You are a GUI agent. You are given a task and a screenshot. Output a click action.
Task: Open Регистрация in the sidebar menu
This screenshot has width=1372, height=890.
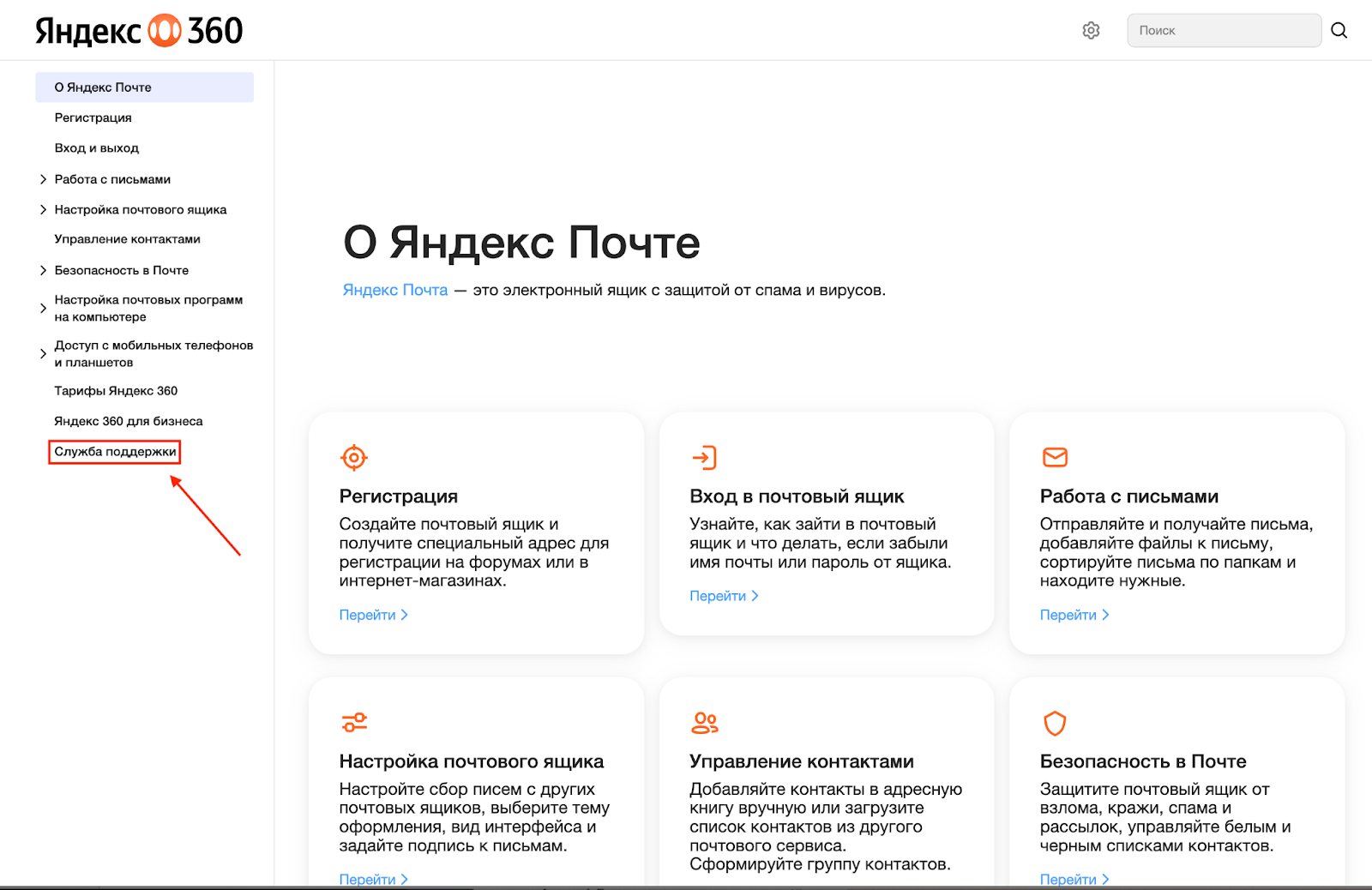tap(93, 117)
